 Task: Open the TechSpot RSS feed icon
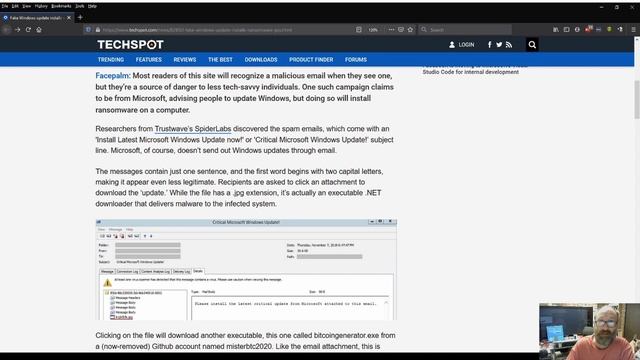tap(509, 45)
